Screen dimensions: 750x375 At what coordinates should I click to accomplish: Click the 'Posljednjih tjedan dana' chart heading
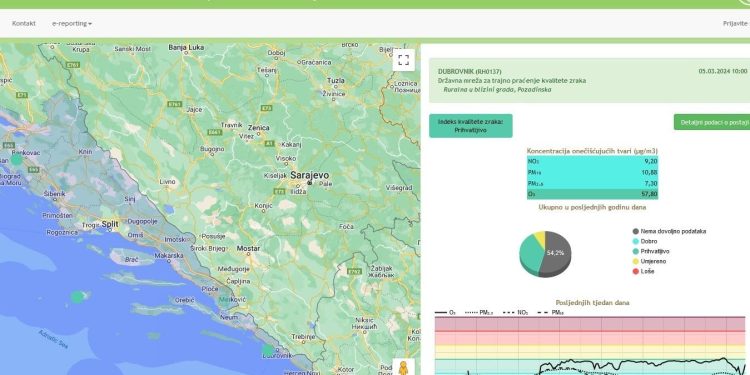click(592, 302)
